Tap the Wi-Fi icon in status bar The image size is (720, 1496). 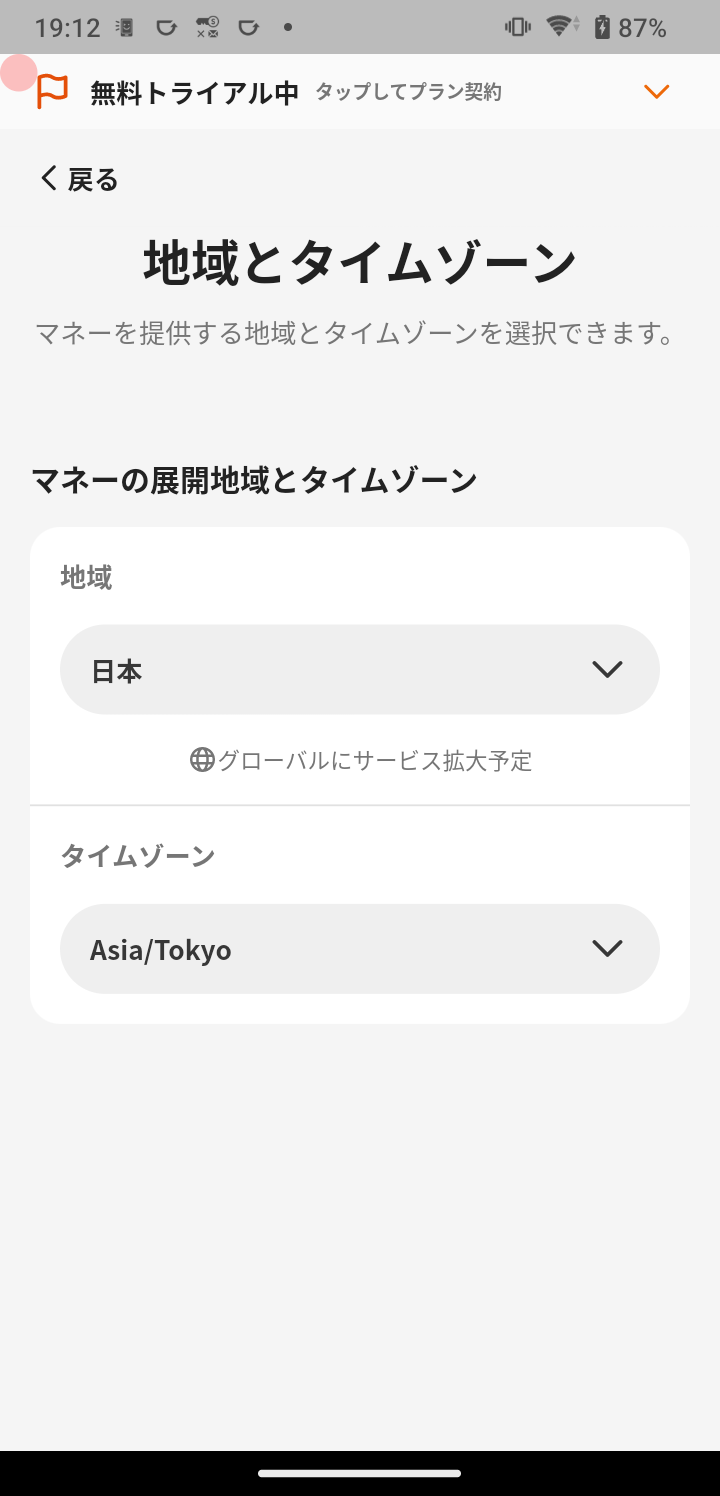coord(560,27)
